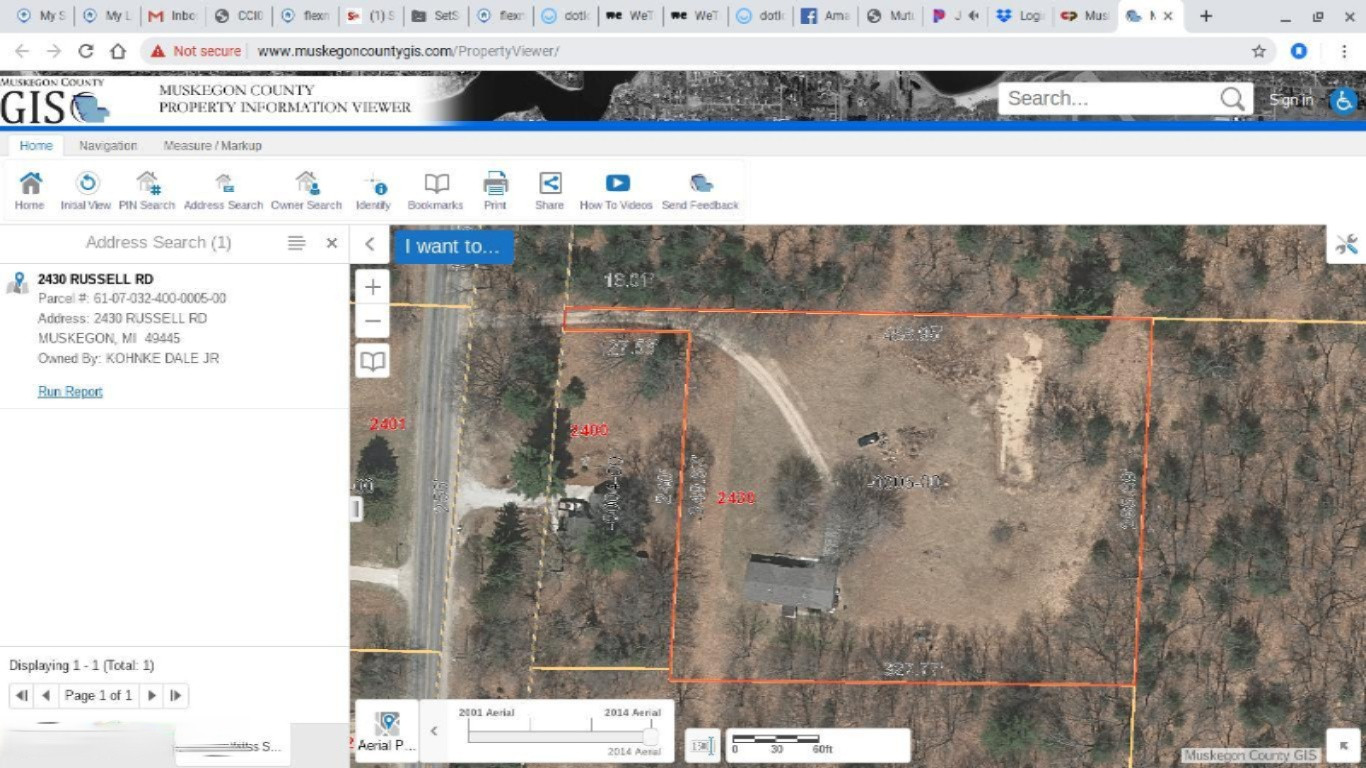Viewport: 1366px width, 768px height.
Task: Click the browser home button
Action: 118,51
